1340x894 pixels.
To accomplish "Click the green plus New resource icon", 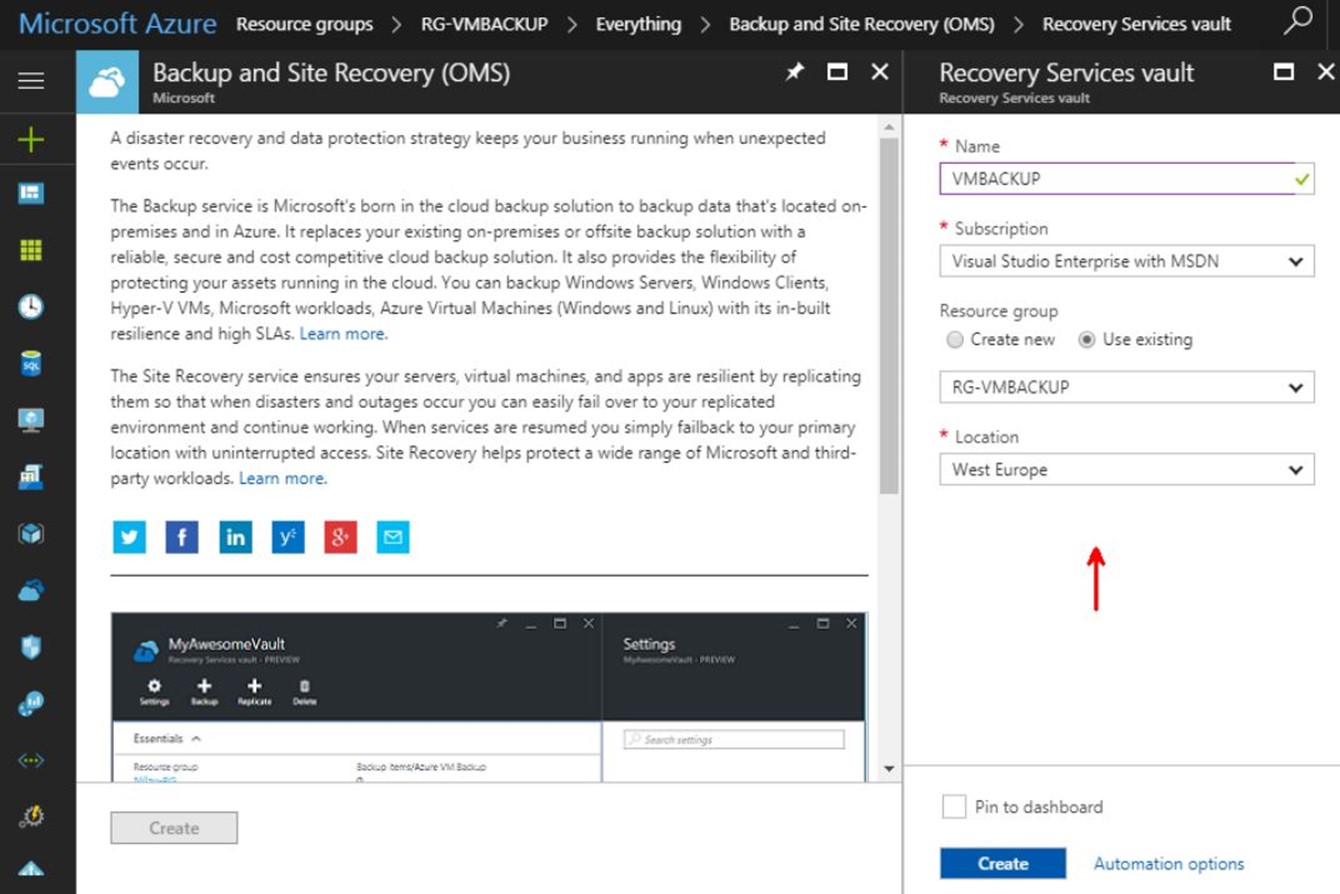I will pos(31,140).
